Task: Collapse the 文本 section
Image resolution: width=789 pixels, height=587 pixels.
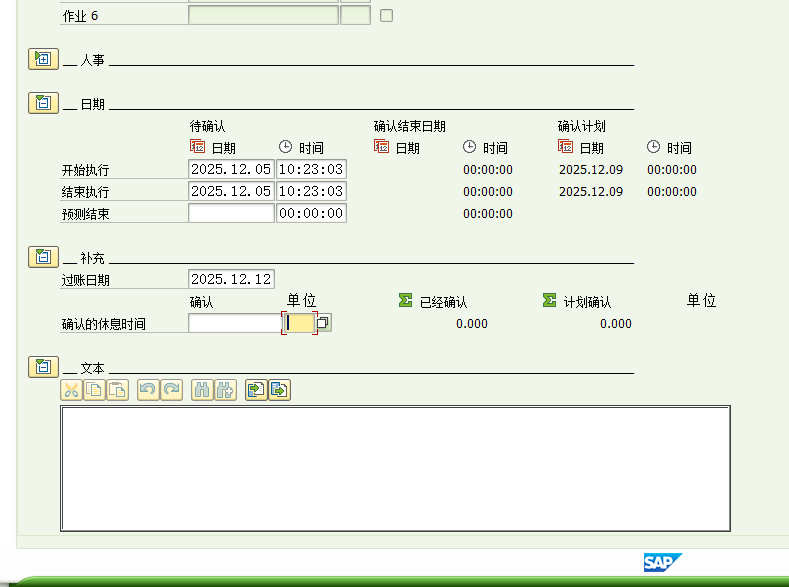Action: click(43, 367)
